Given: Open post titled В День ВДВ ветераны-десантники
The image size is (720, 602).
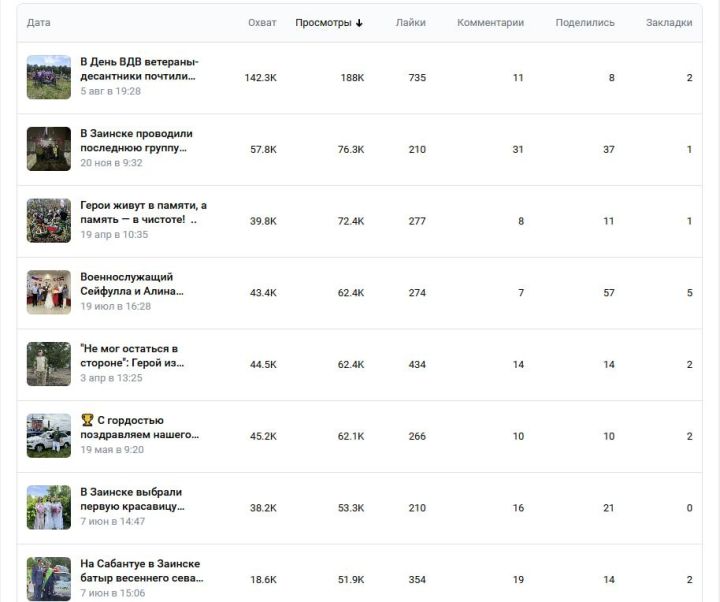Looking at the screenshot, I should tap(139, 69).
